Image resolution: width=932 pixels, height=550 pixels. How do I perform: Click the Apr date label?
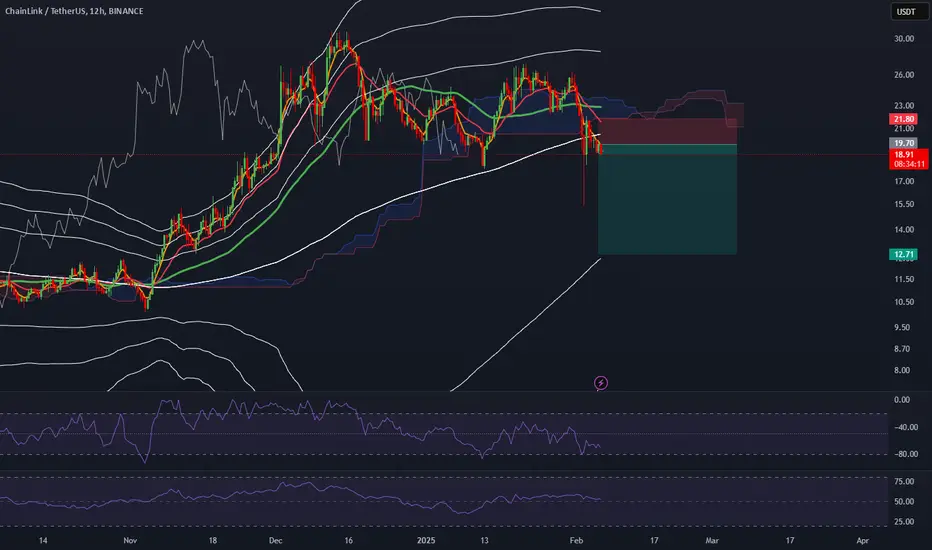click(862, 540)
